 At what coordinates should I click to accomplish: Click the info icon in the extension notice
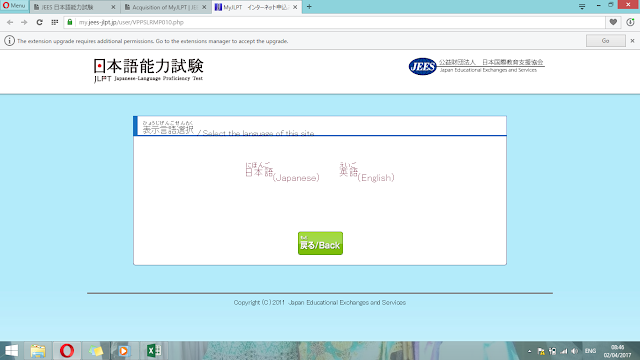coord(9,41)
